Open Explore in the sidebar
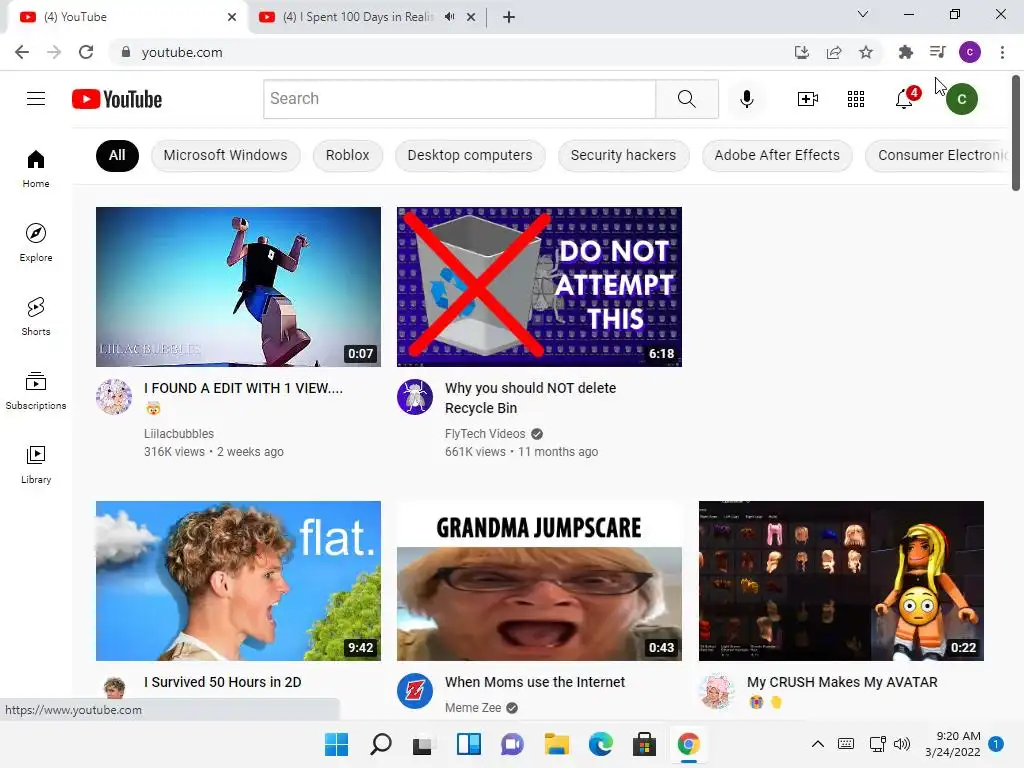 pyautogui.click(x=36, y=242)
